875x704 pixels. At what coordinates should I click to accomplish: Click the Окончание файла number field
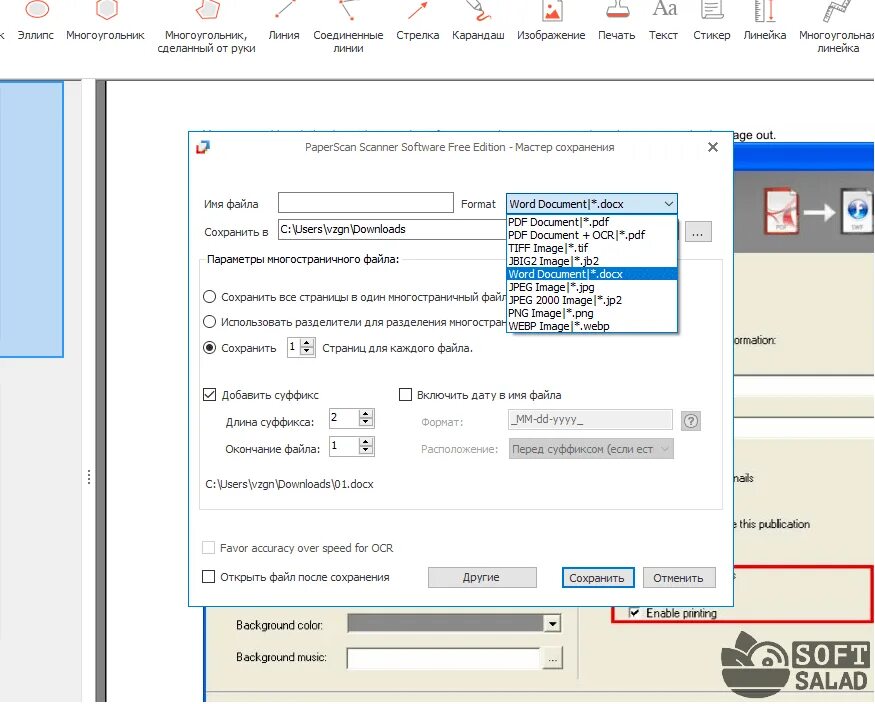click(x=344, y=446)
